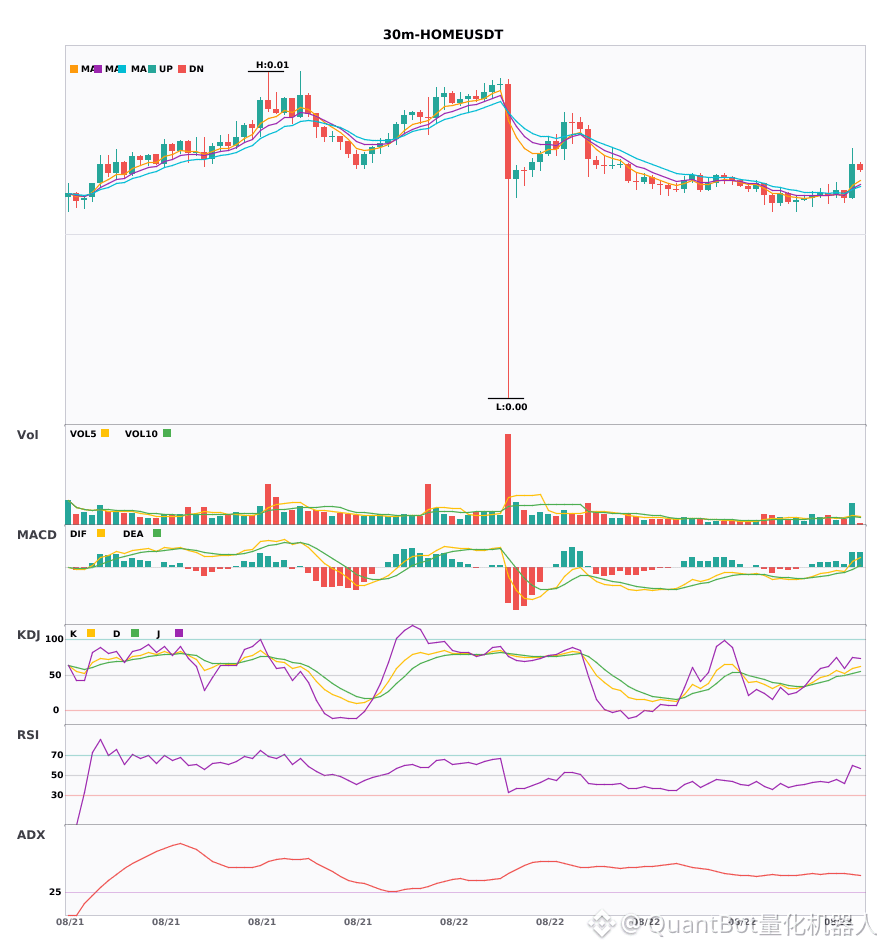Click the ADX panel label
The width and height of the screenshot is (885, 950).
point(31,835)
